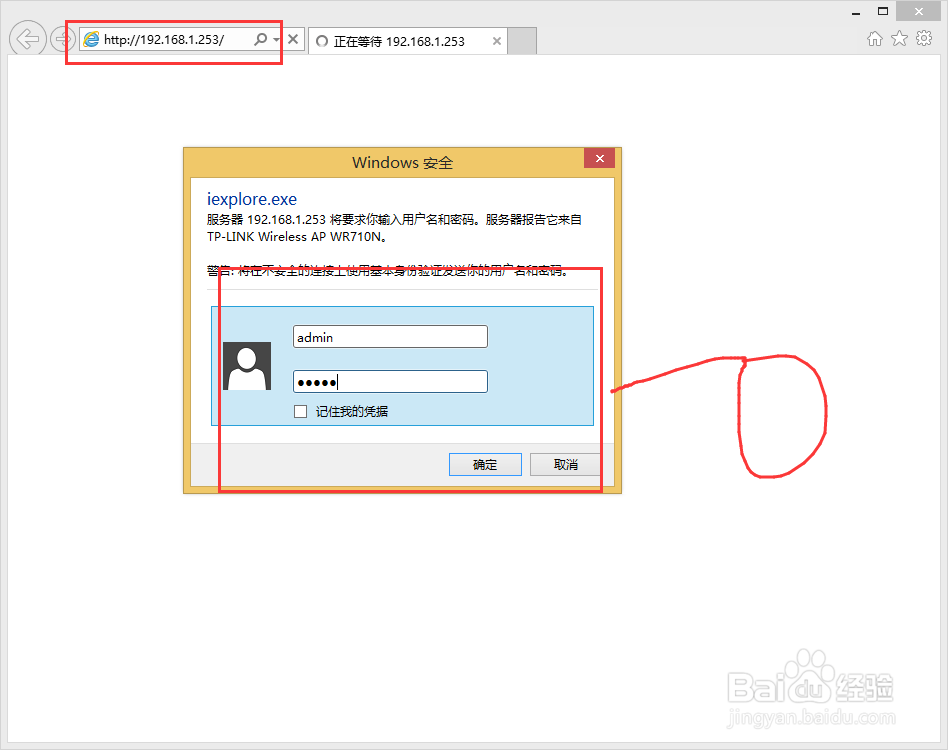Stop loading the waiting tab

point(496,41)
